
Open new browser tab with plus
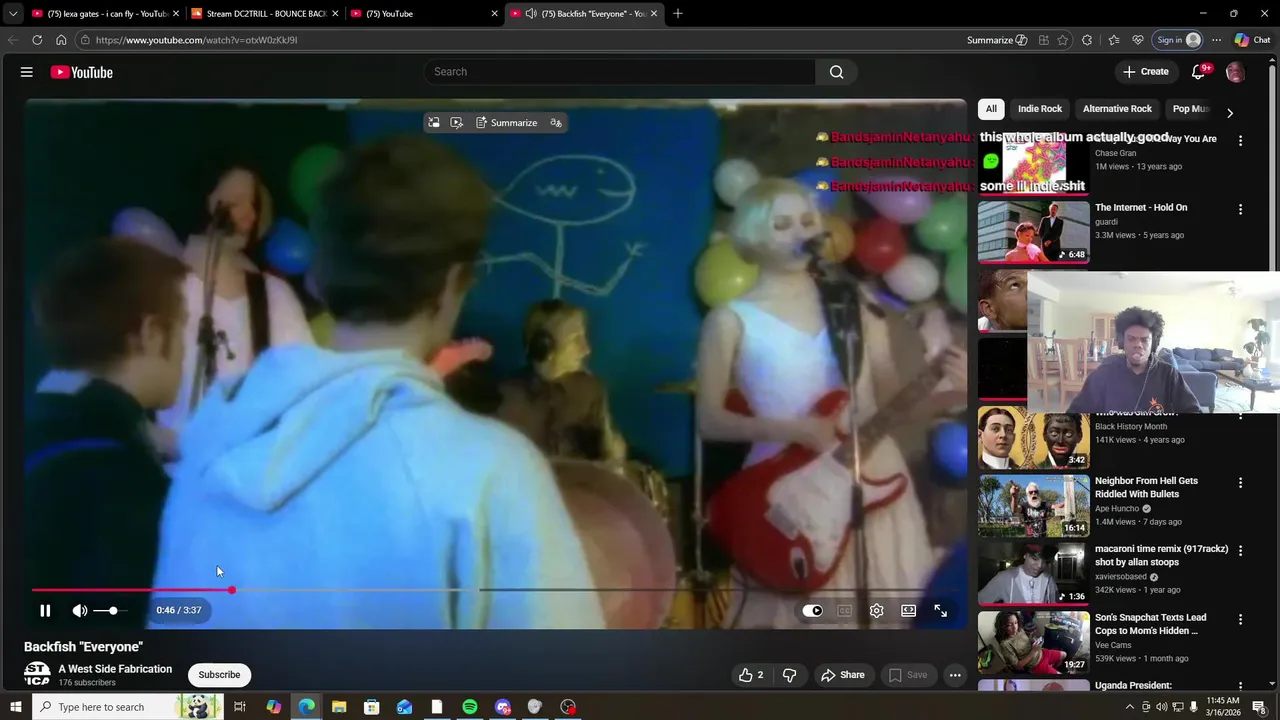678,13
